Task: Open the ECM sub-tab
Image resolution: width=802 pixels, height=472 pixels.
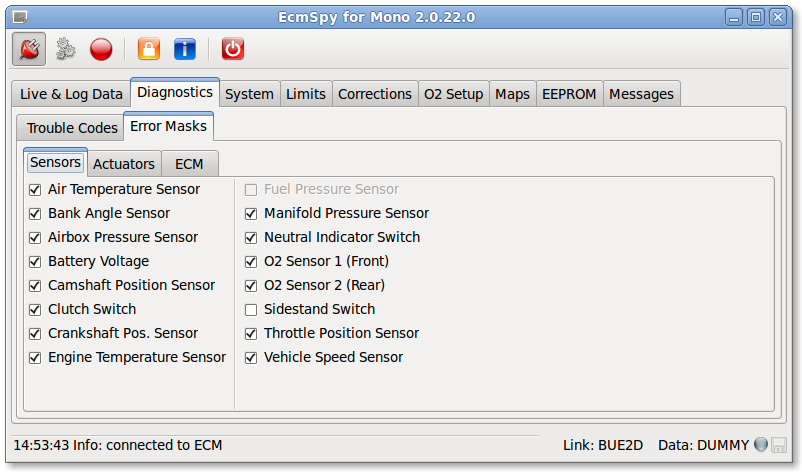Action: pos(189,164)
